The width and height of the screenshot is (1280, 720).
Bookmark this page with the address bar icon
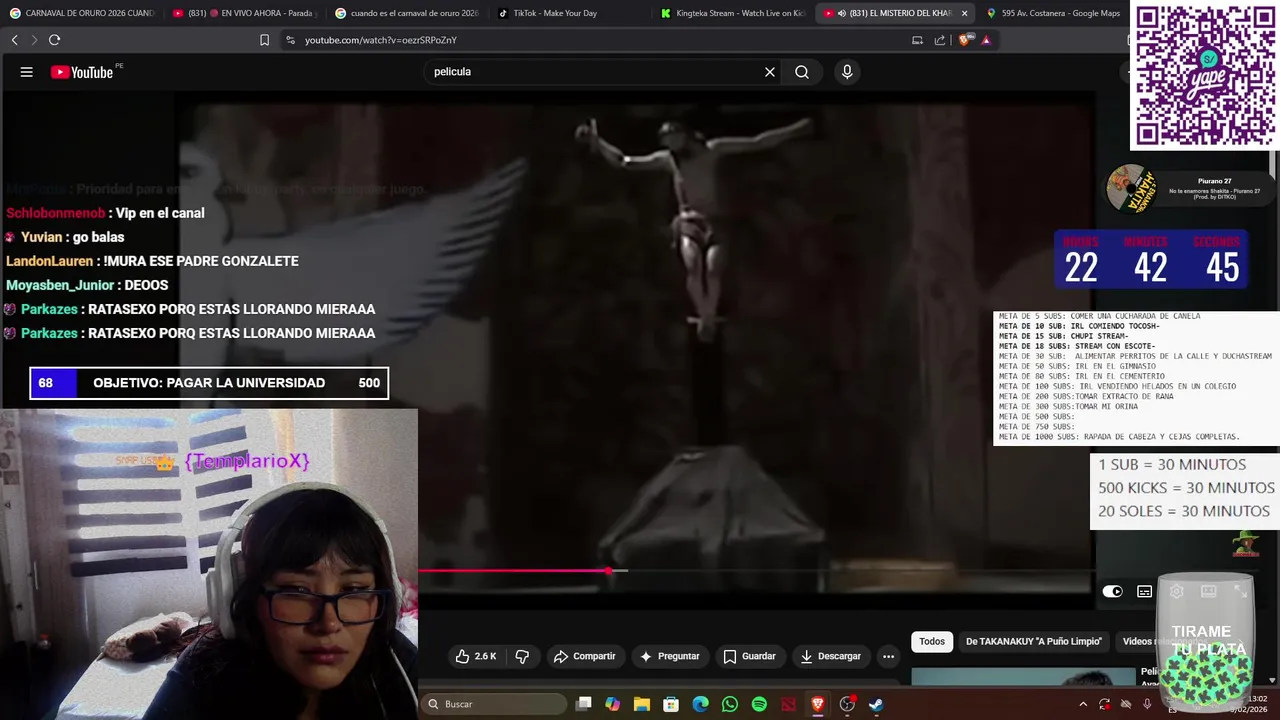264,40
